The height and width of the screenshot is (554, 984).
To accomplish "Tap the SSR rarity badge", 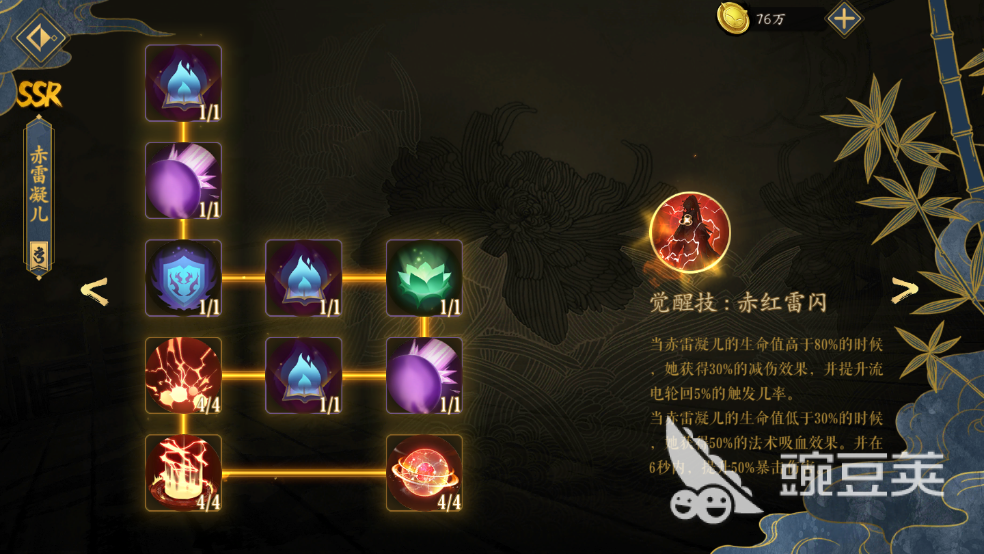I will [x=40, y=94].
